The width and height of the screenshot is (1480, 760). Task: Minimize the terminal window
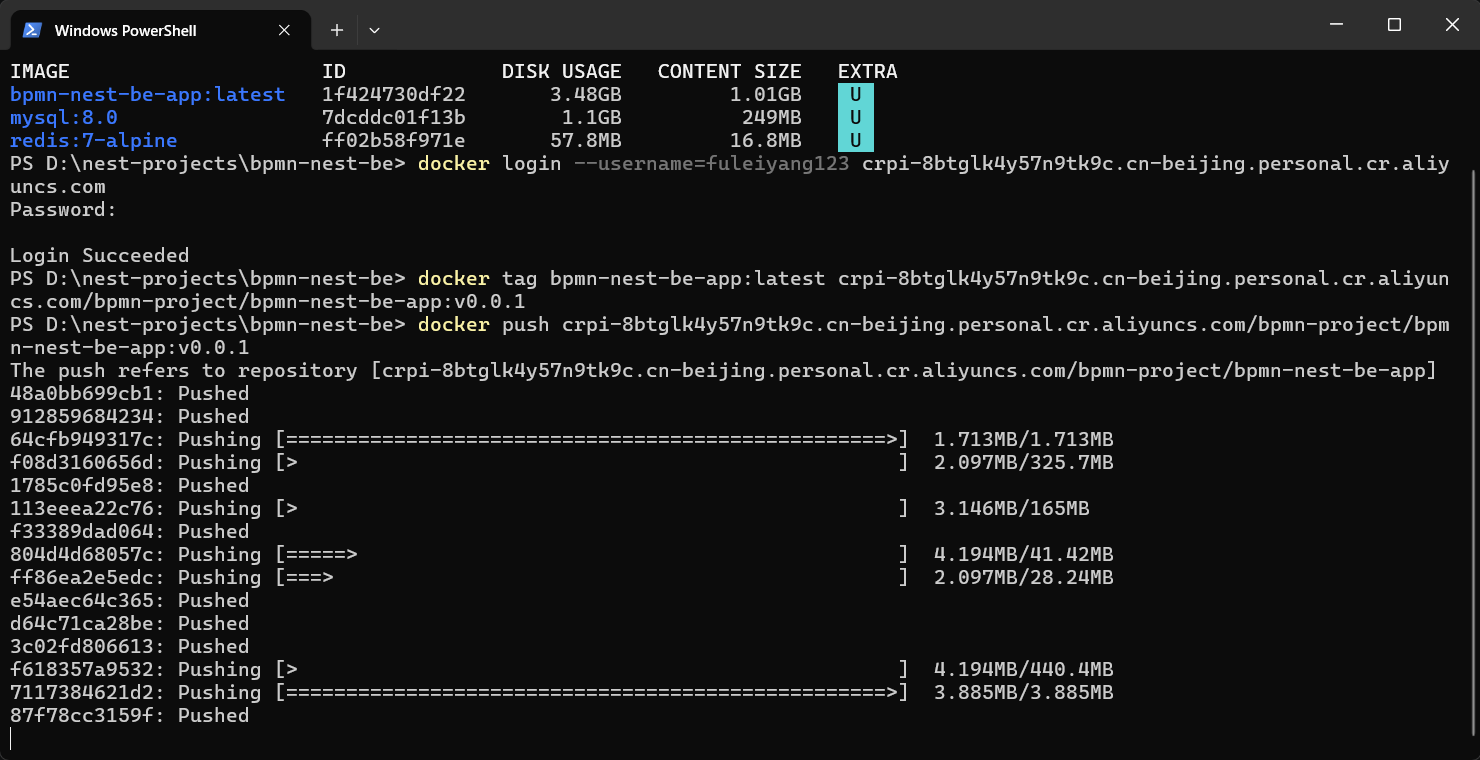[x=1339, y=24]
